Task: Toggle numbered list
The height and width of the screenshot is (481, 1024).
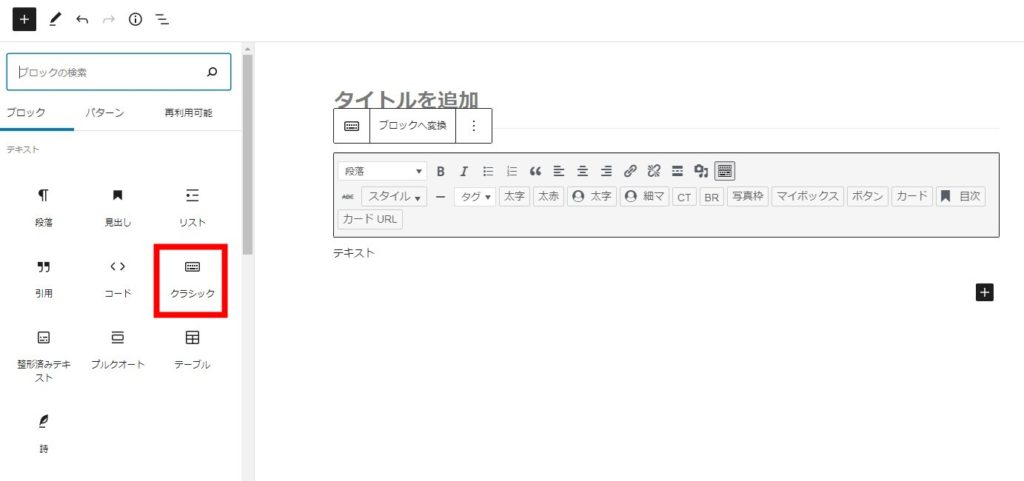Action: pos(512,172)
